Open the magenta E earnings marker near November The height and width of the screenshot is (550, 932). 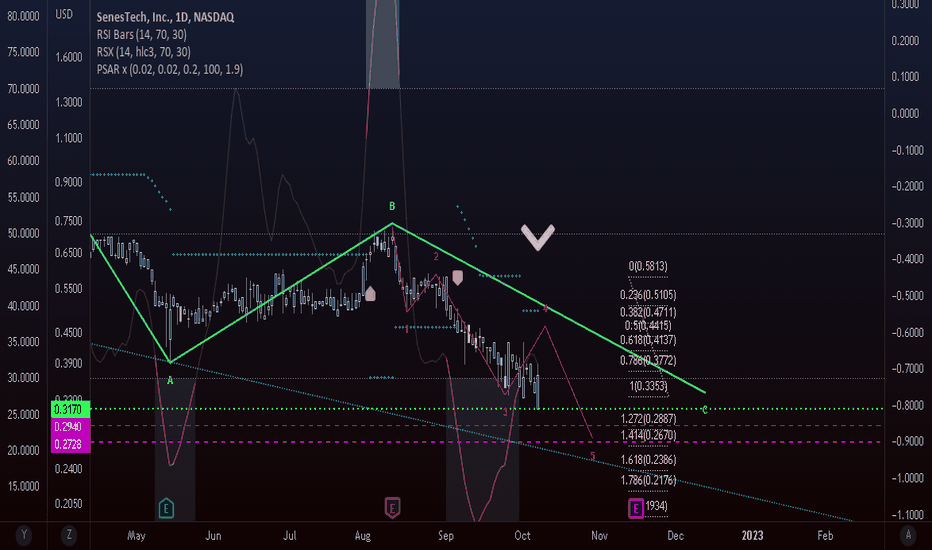pos(636,508)
